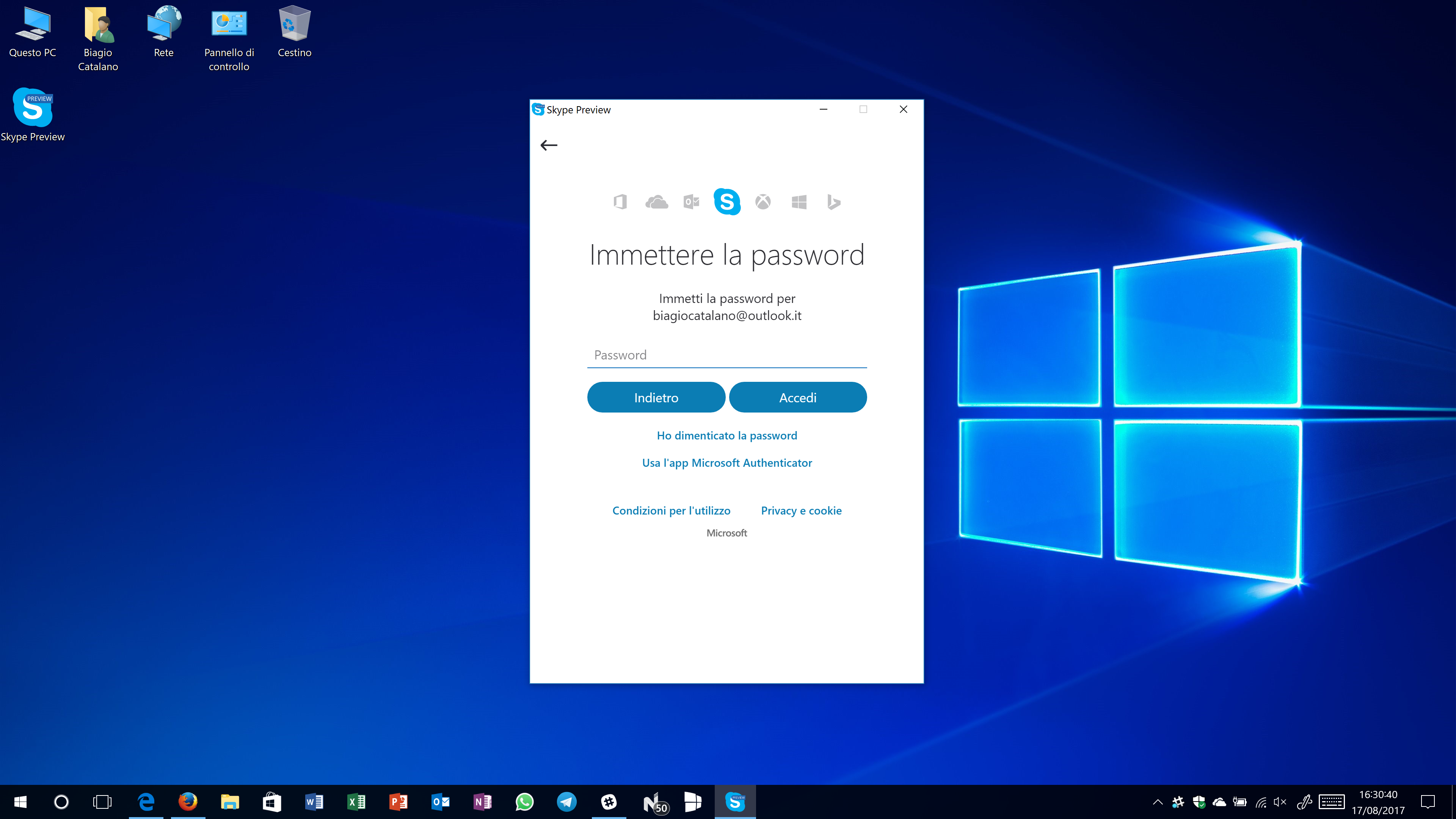This screenshot has width=1456, height=819.
Task: Click the muted volume tray icon
Action: tap(1280, 802)
